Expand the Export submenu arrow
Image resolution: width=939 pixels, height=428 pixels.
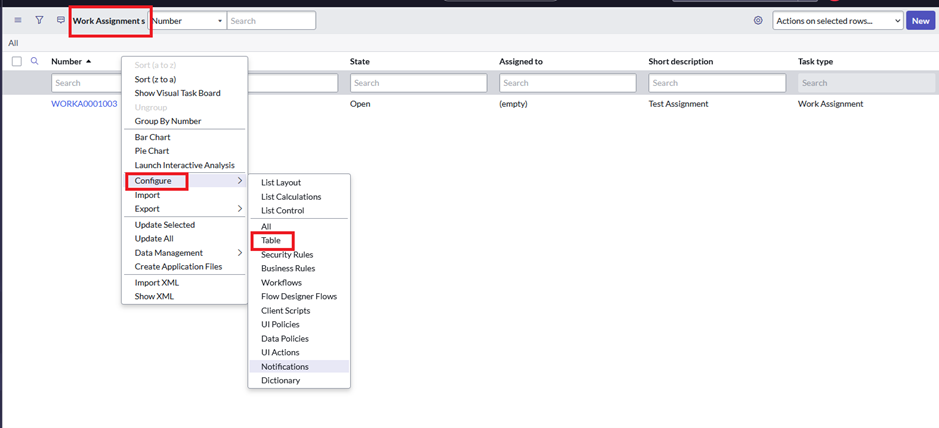click(240, 209)
